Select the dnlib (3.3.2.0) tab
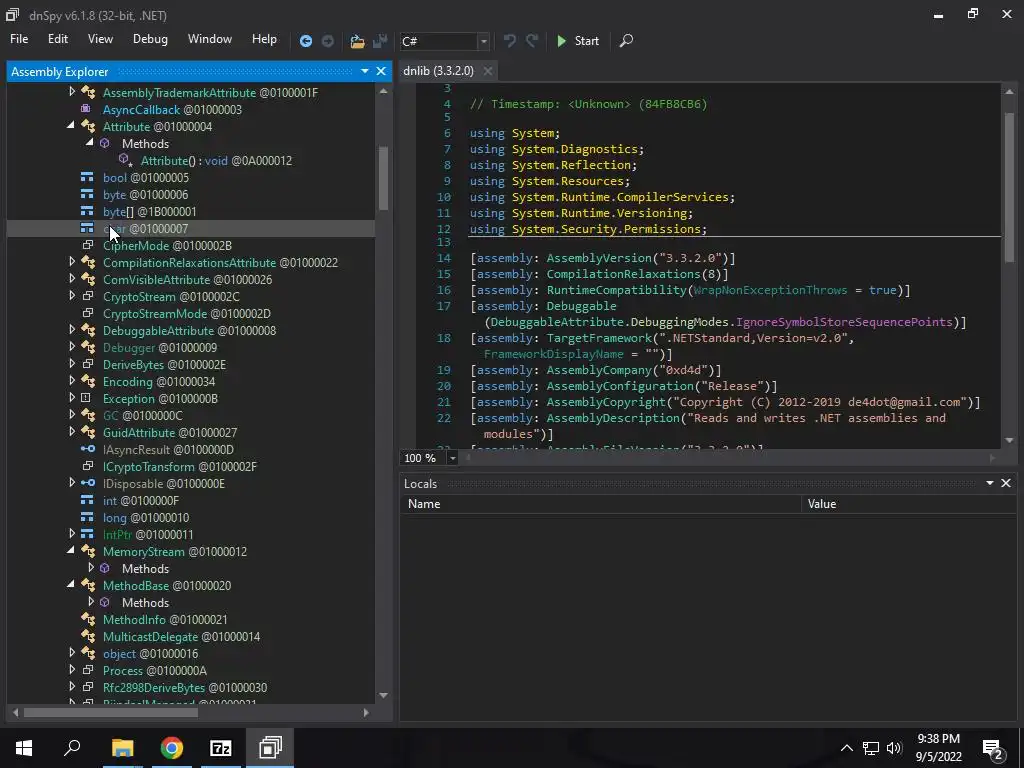Viewport: 1024px width, 768px height. pyautogui.click(x=438, y=71)
